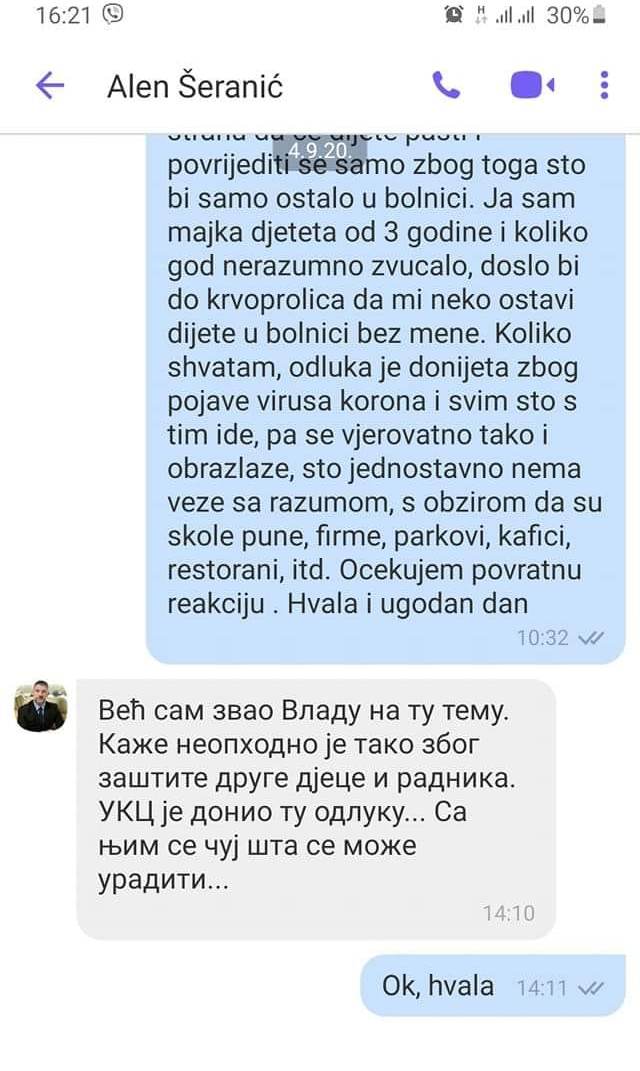Tap read checkmarks on 10:32 message
This screenshot has height=1071, width=640.
point(591,638)
